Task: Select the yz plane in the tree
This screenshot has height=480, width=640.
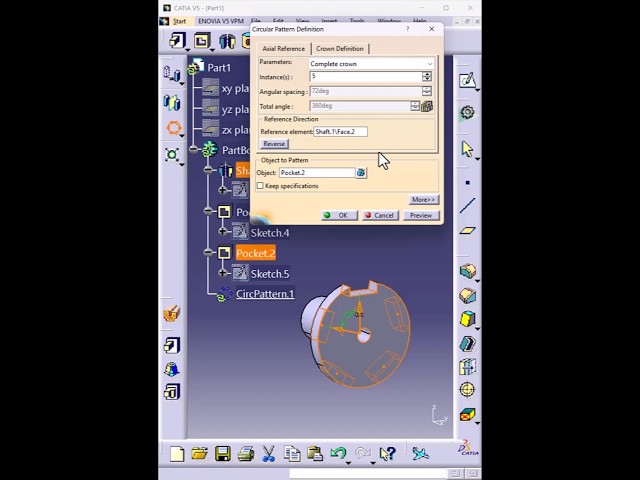Action: click(235, 109)
